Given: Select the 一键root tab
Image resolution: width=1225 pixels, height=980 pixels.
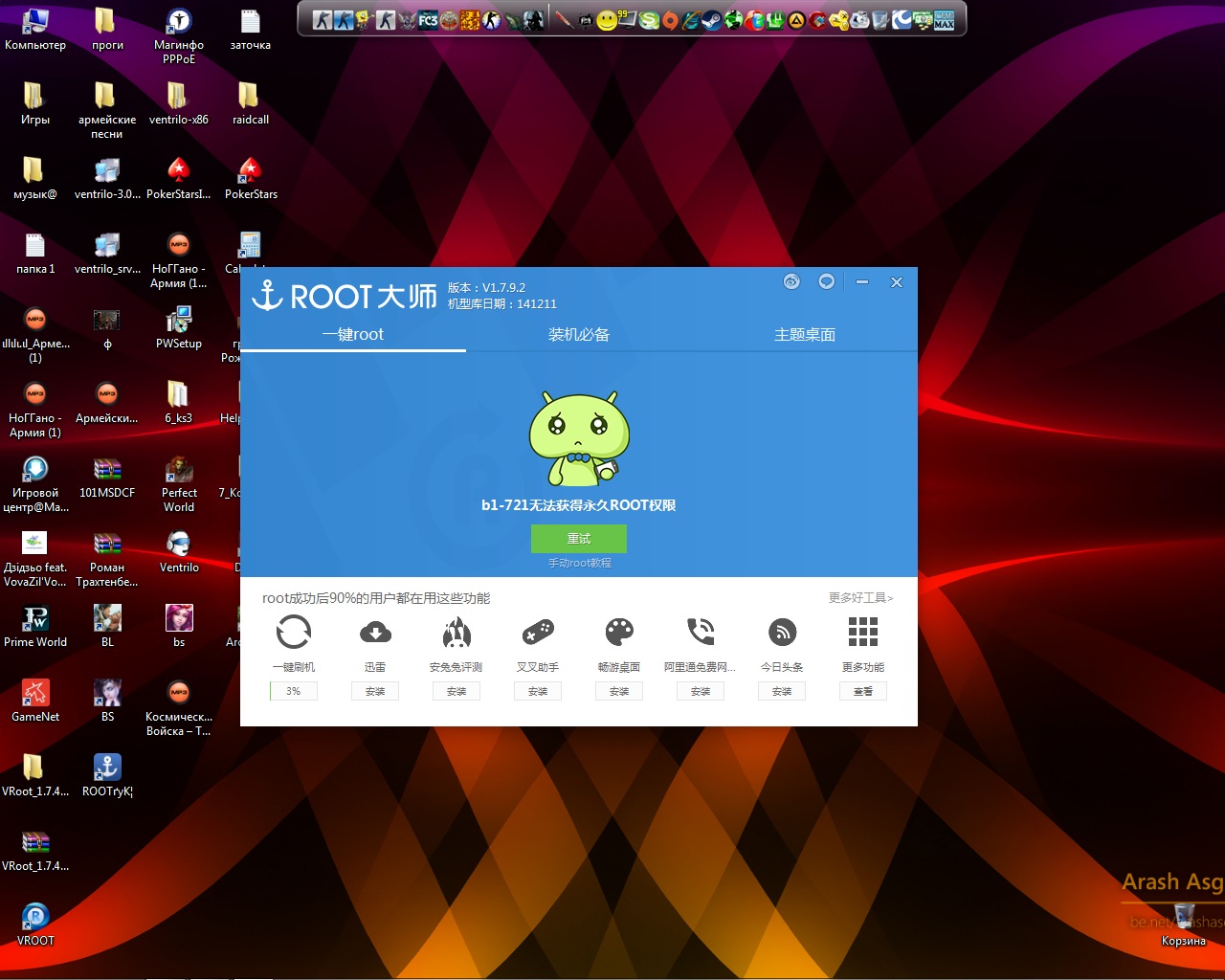Looking at the screenshot, I should click(x=353, y=335).
